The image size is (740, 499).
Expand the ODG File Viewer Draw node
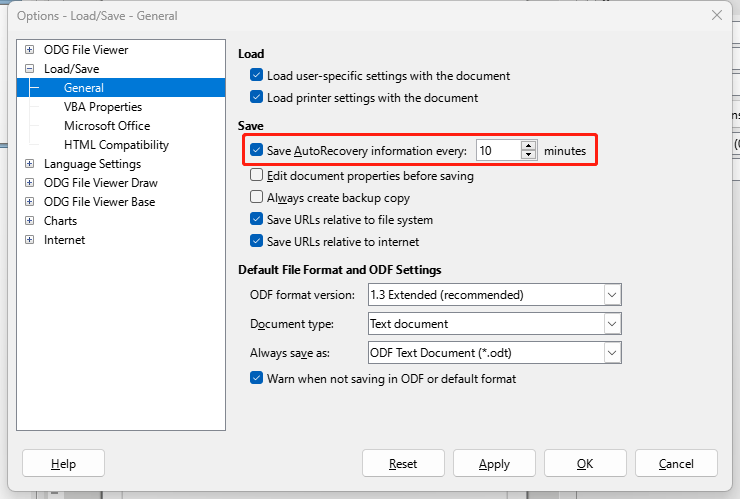click(29, 183)
